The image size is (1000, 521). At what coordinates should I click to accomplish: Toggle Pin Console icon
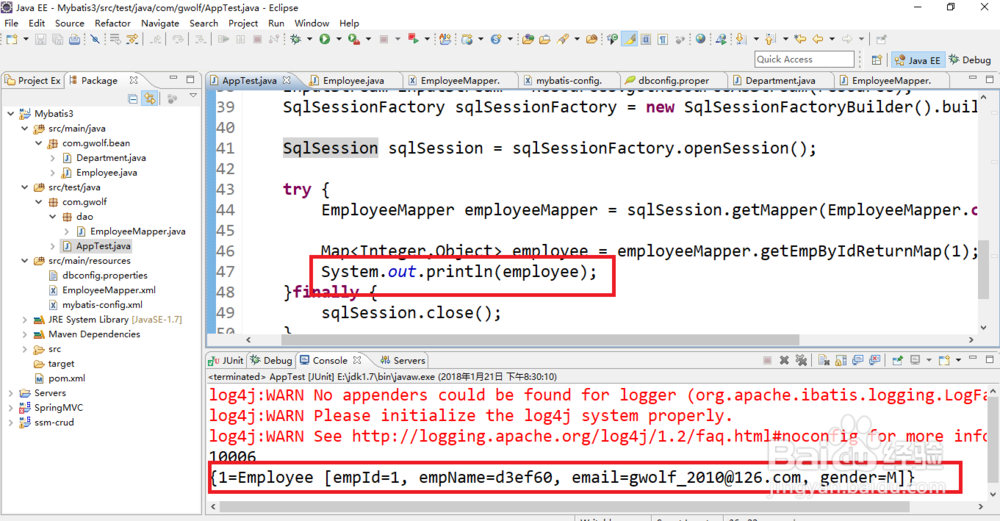[897, 360]
